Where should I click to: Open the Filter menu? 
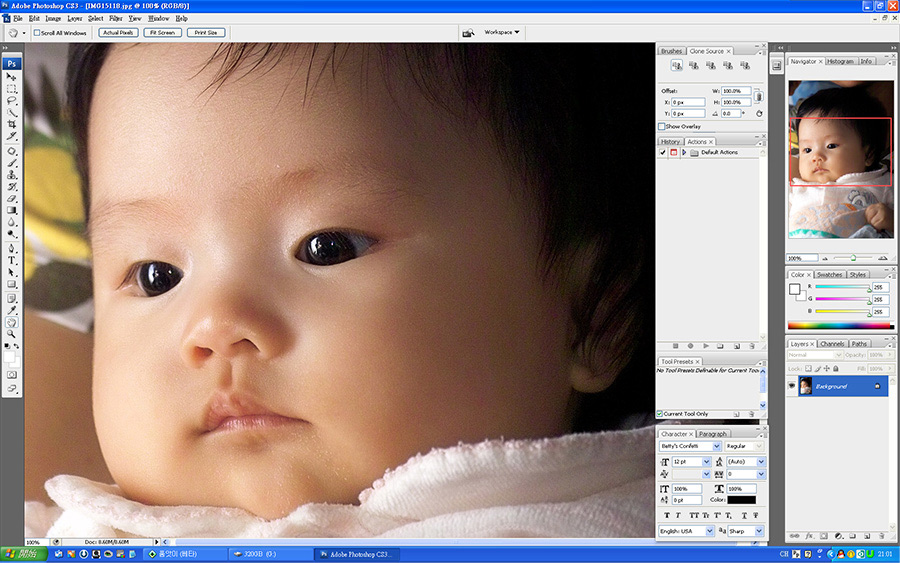point(116,18)
